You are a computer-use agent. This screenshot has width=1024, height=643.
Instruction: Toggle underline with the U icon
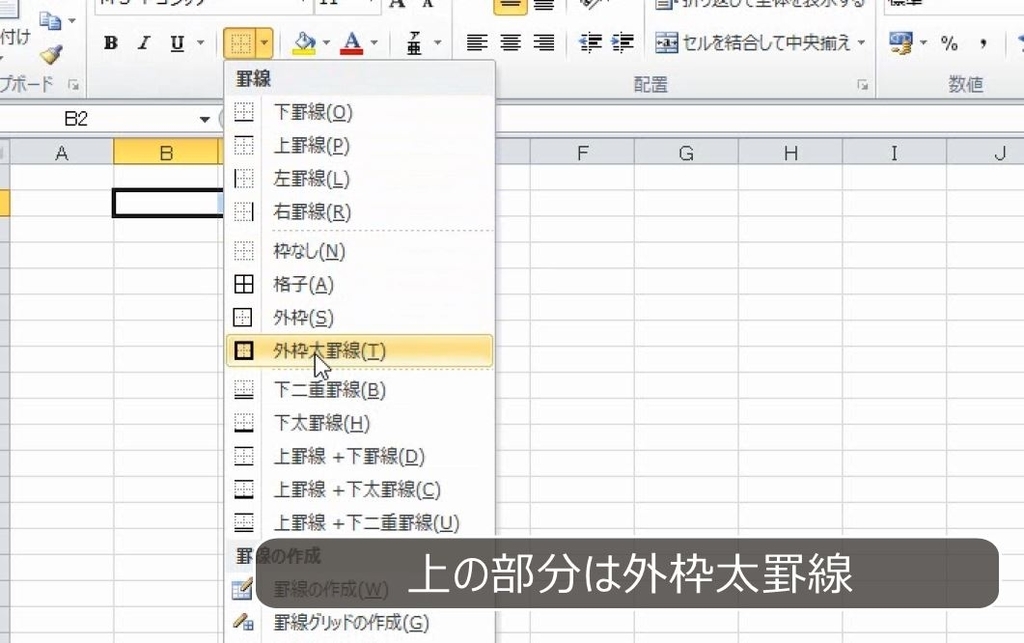pos(175,43)
